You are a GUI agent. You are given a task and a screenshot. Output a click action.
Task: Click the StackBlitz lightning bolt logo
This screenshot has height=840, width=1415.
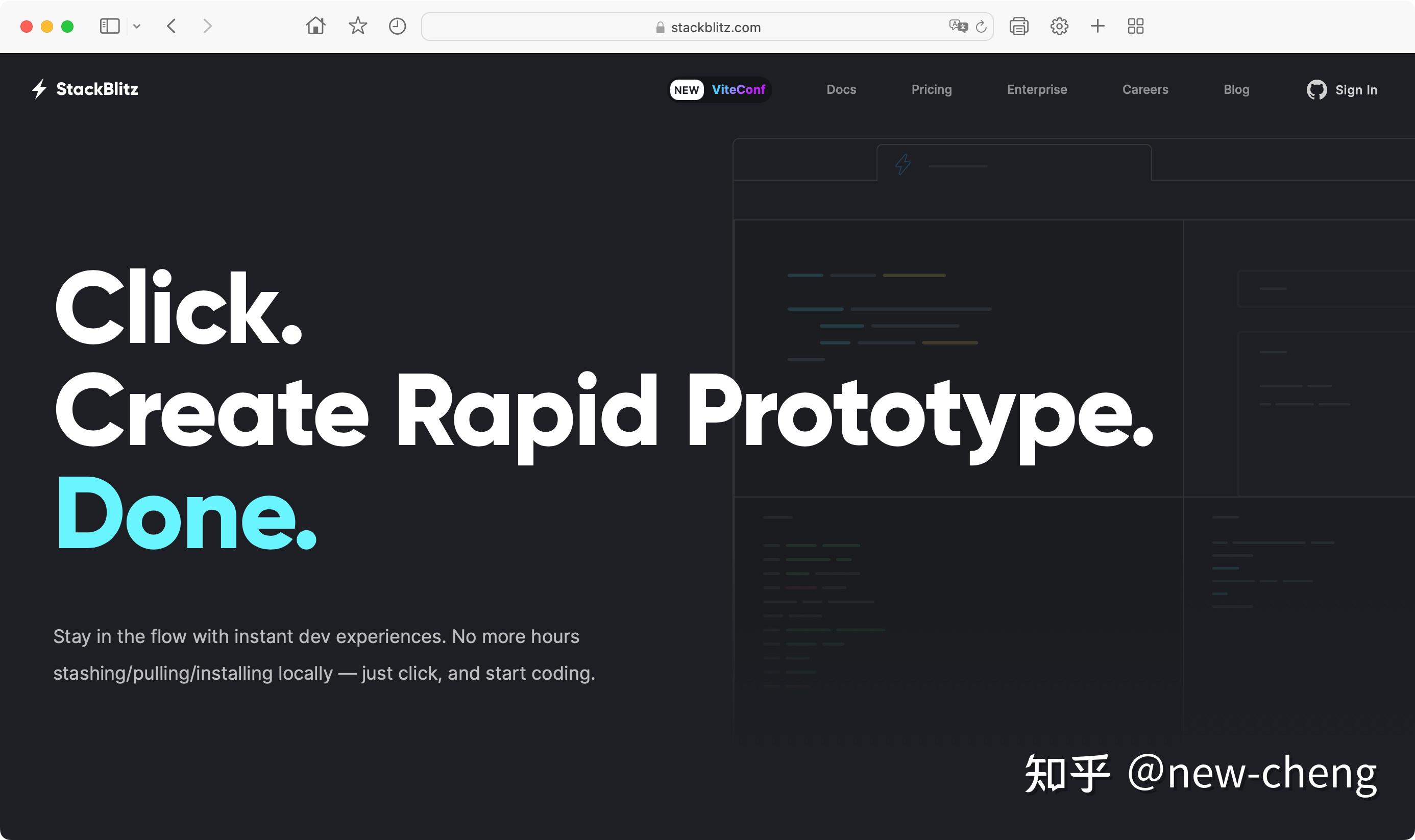pos(39,89)
